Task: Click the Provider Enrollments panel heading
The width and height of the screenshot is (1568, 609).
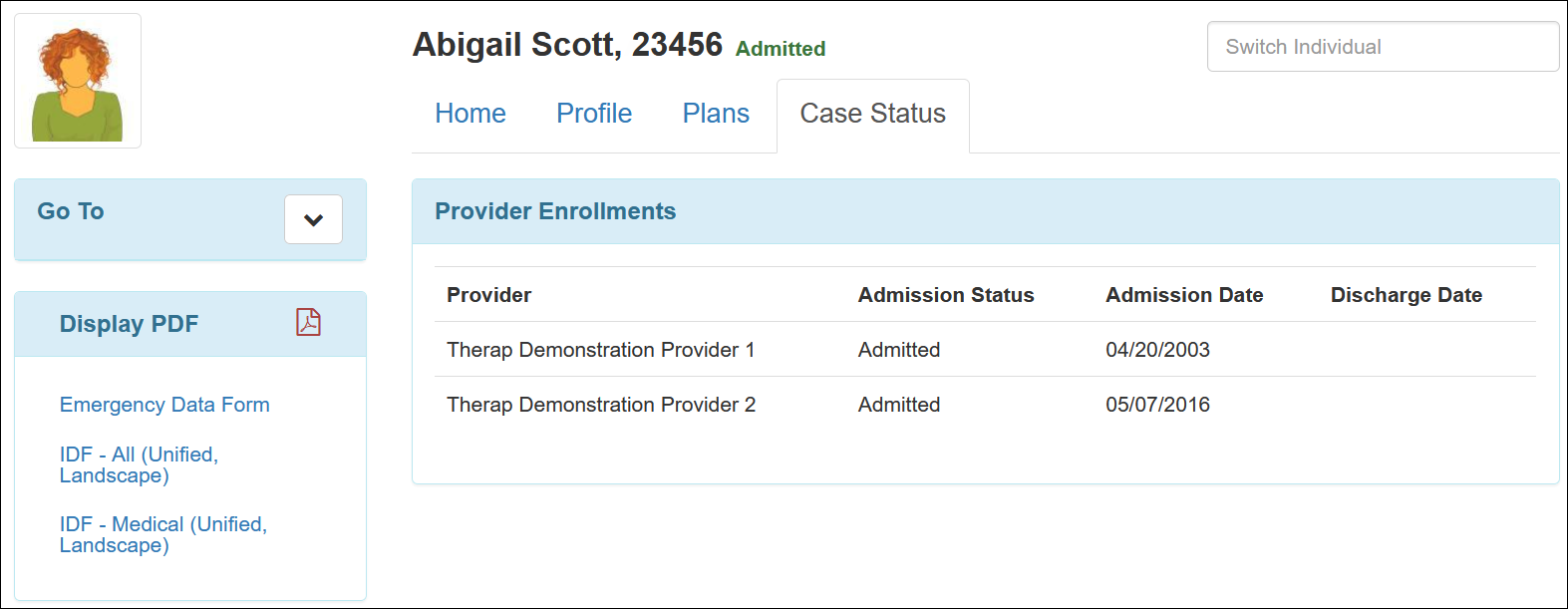Action: (x=555, y=211)
